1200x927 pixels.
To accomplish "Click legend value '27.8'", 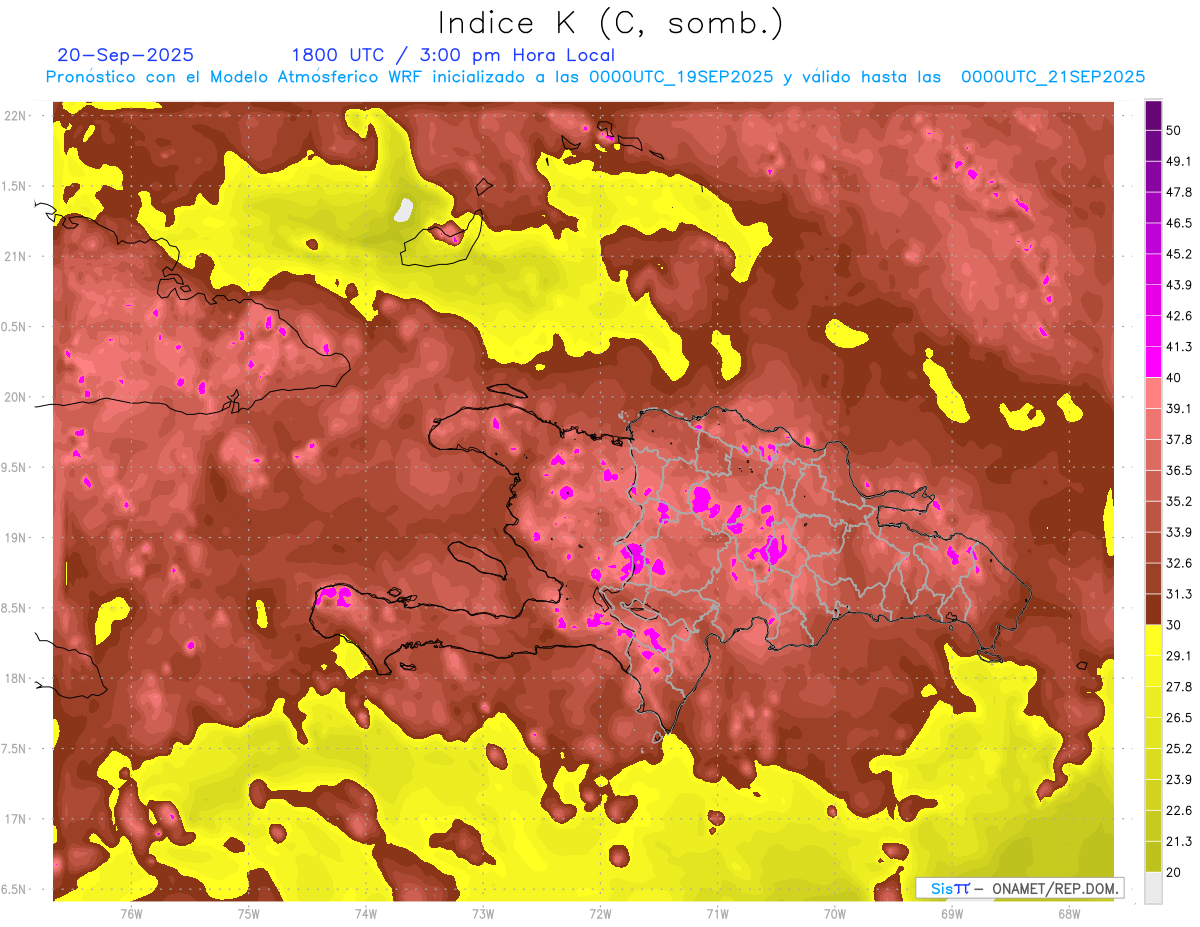I will point(1179,687).
